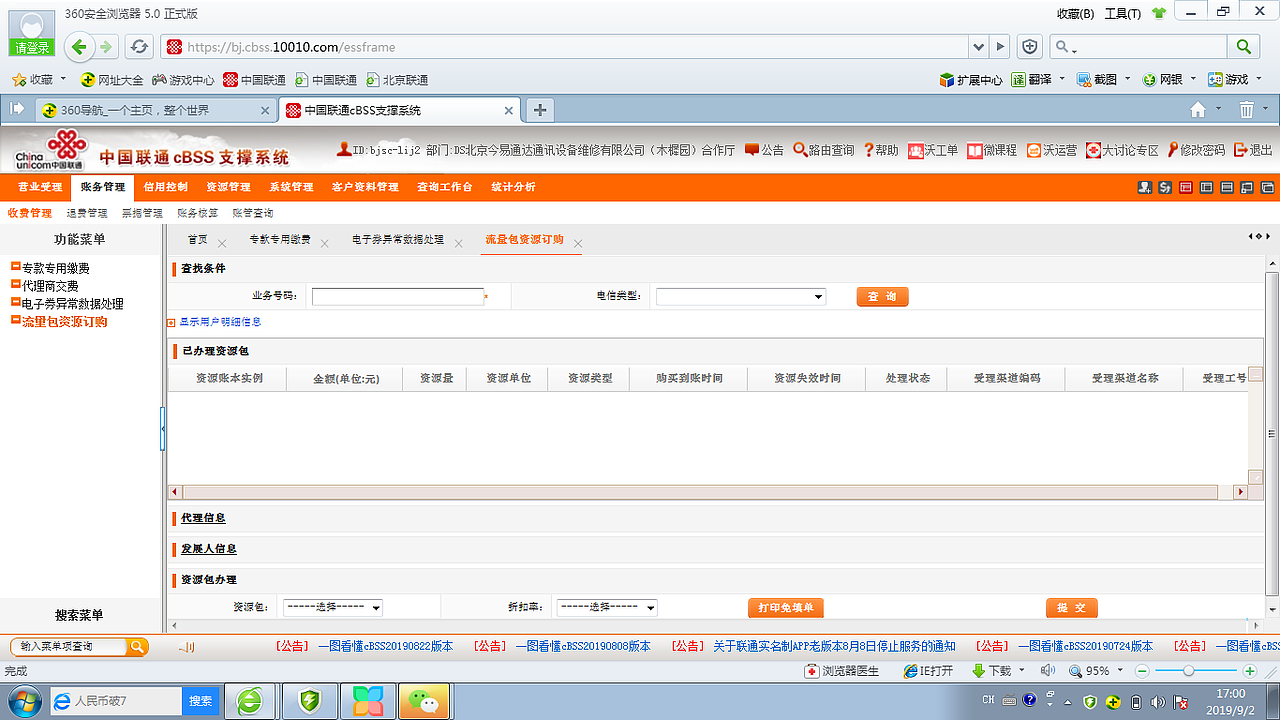
Task: Open 微课程 micro-course shortcut
Action: coord(992,150)
